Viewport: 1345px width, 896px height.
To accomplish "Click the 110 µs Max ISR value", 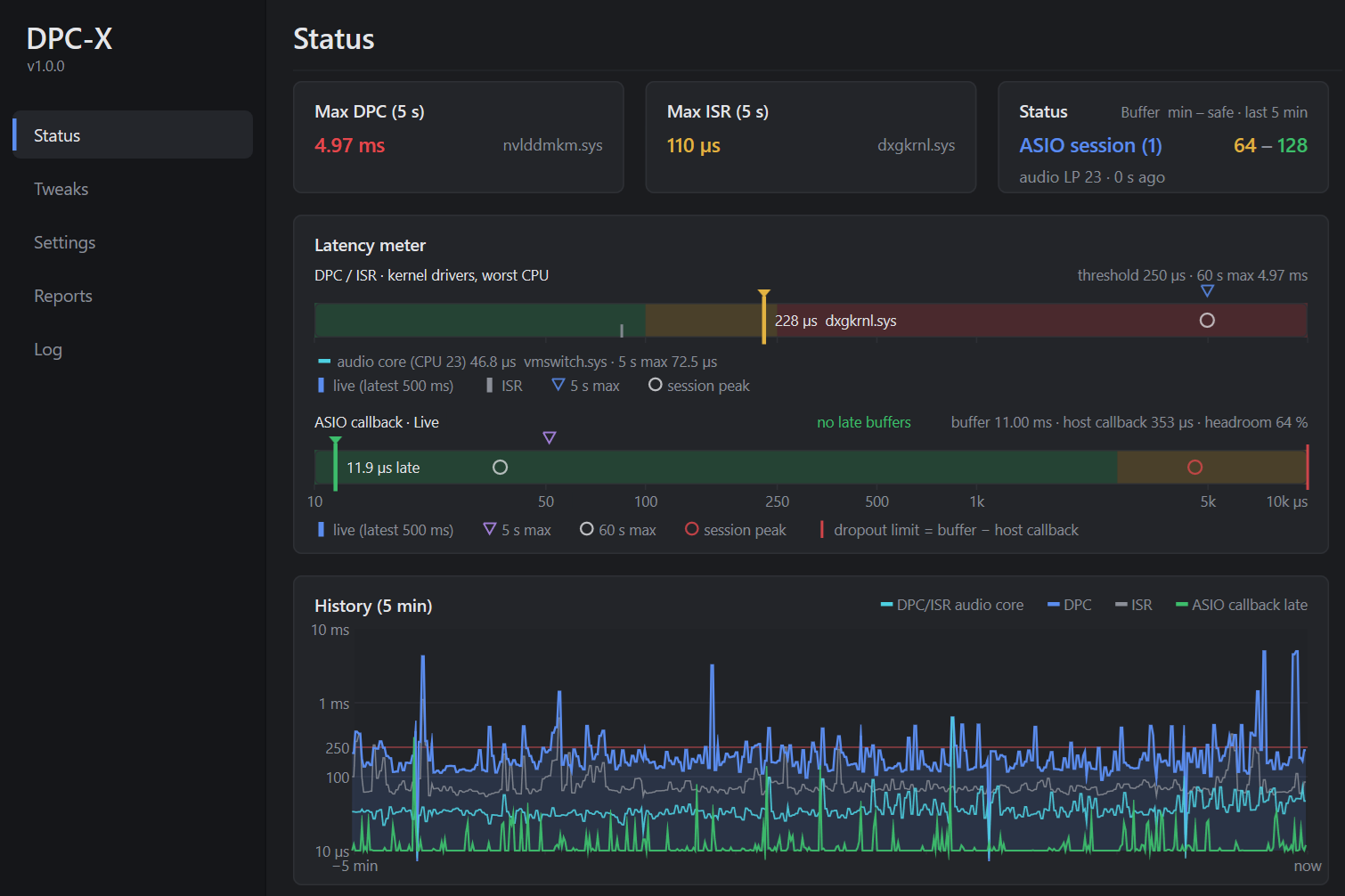I will (694, 145).
